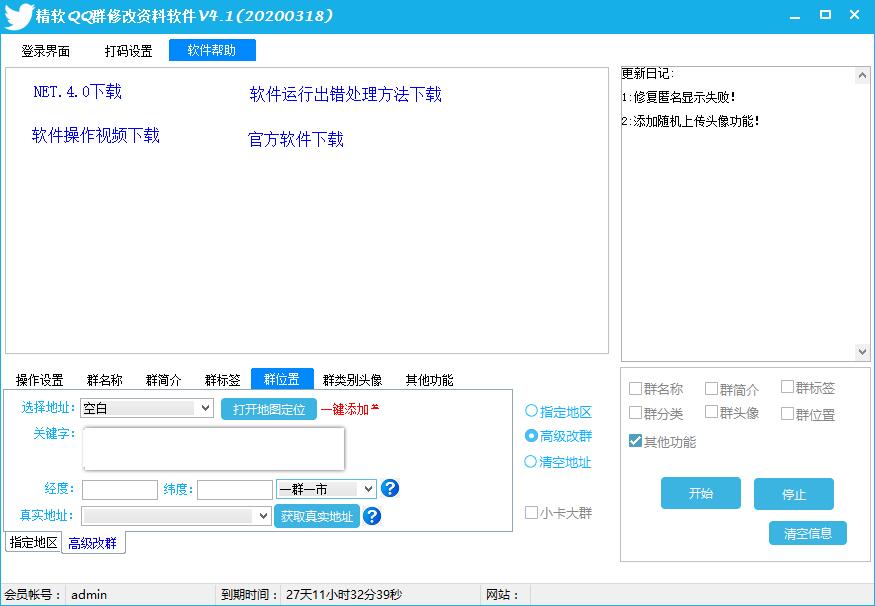Viewport: 875px width, 606px height.
Task: Click the 开始 button
Action: [x=701, y=493]
